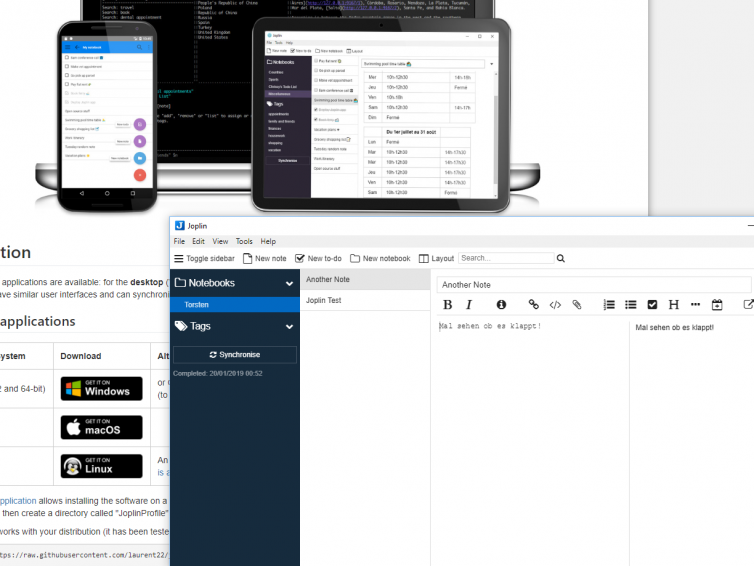
Task: Insert a hyperlink with link icon
Action: (533, 305)
